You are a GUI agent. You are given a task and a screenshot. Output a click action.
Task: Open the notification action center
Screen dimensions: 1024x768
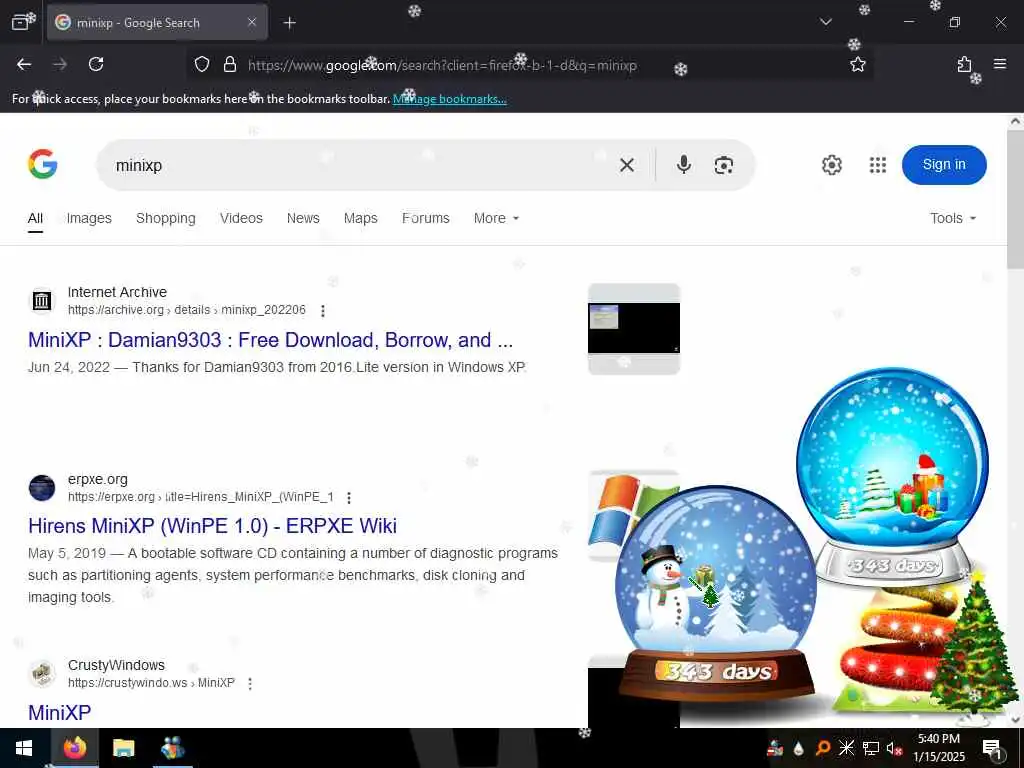click(992, 748)
